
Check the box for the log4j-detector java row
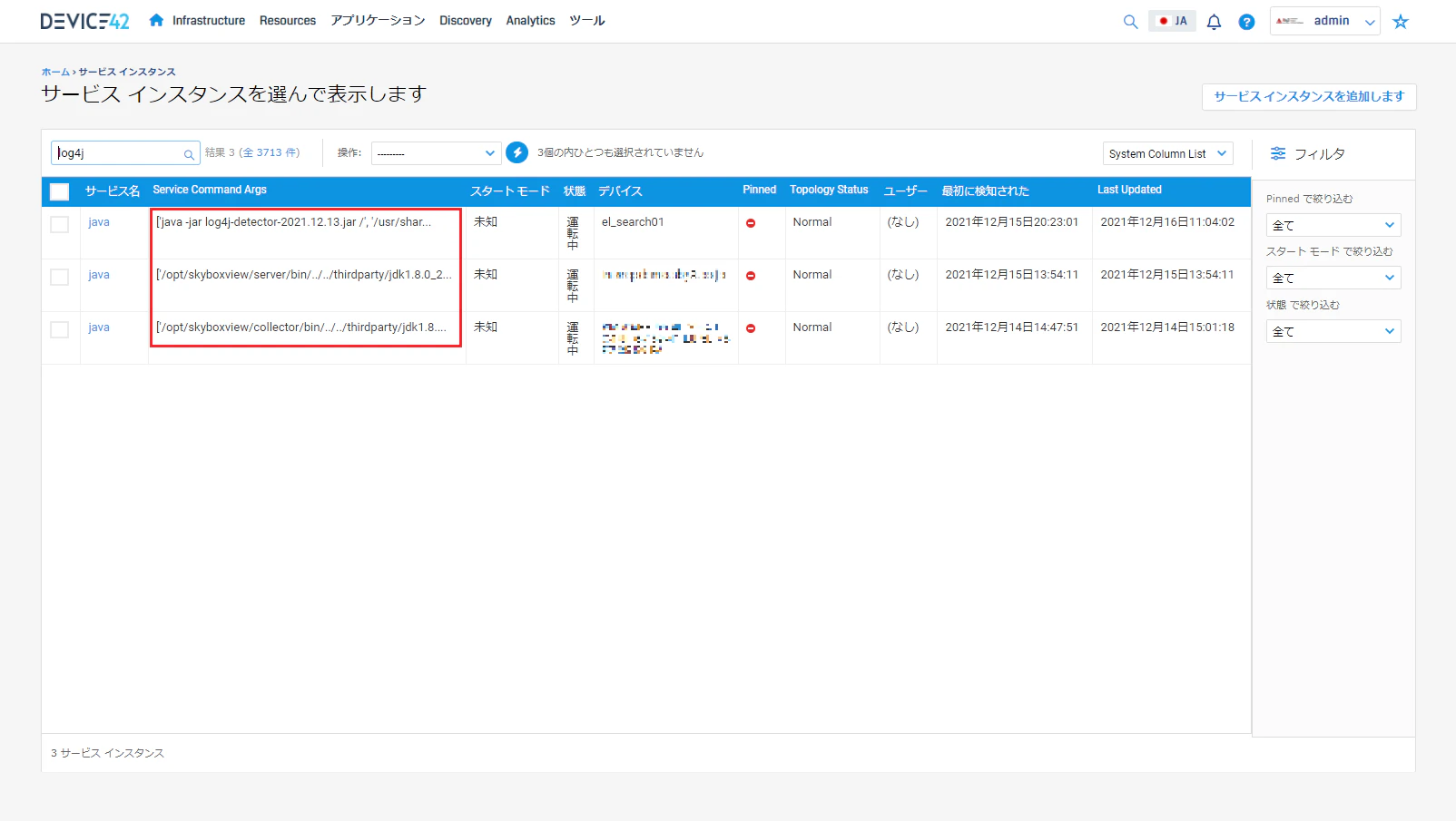(59, 224)
